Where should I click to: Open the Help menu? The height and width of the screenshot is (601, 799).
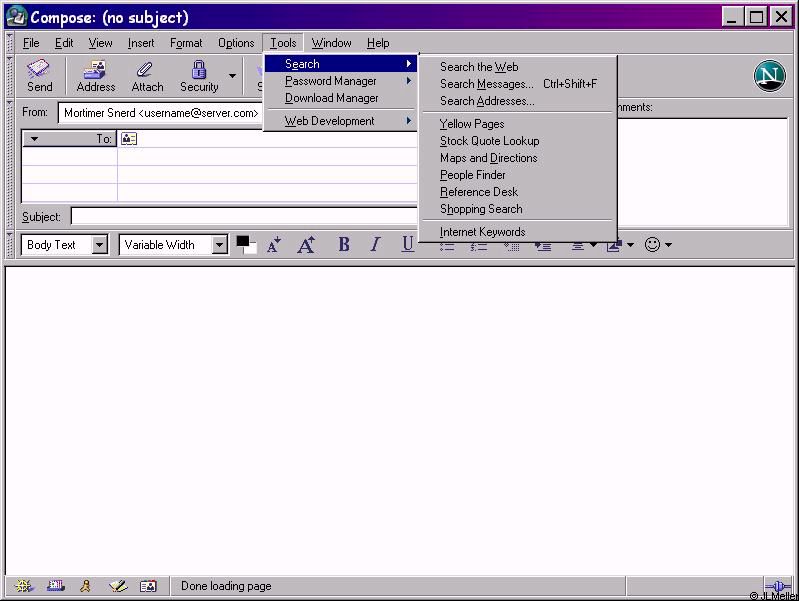(378, 43)
